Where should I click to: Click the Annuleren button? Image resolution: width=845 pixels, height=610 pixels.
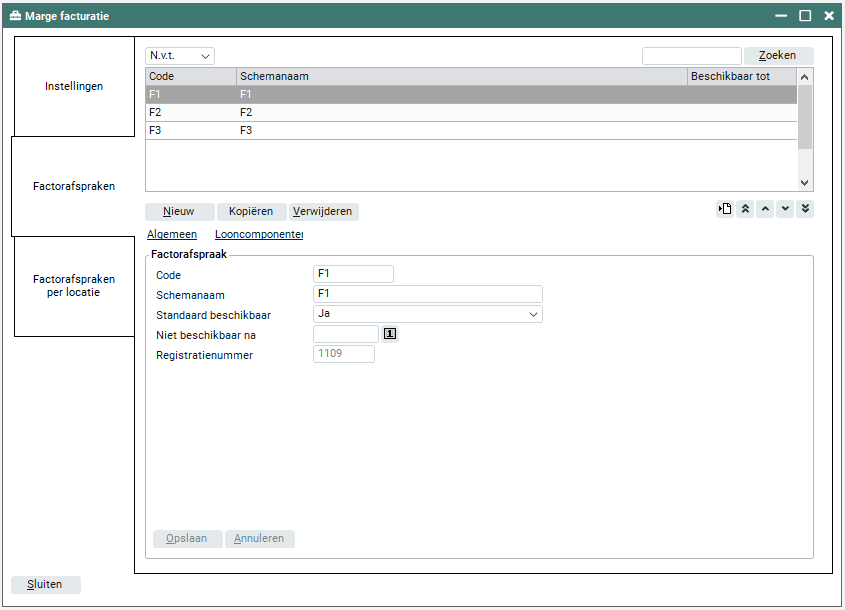click(260, 538)
